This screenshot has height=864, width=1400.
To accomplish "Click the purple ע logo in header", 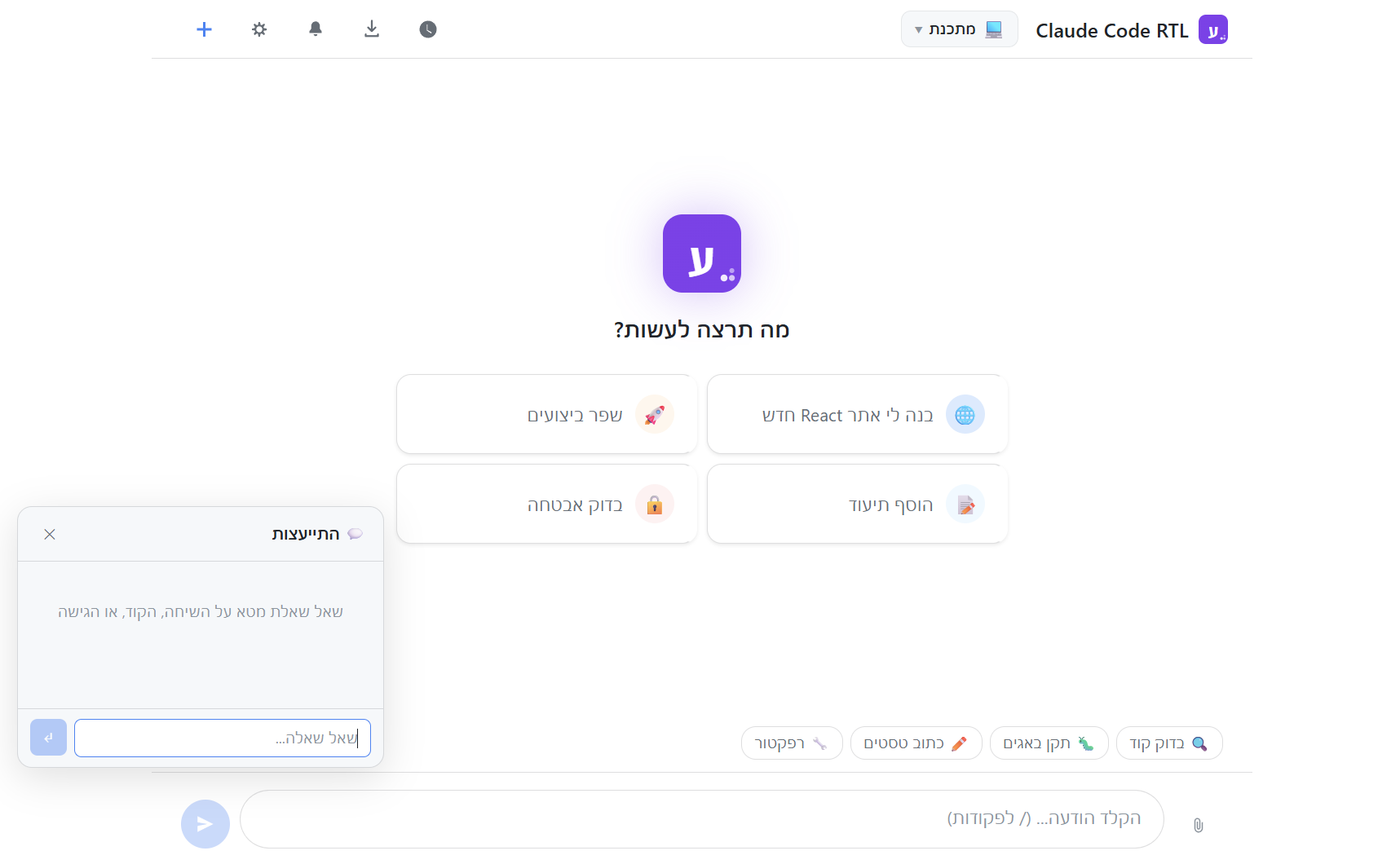I will coord(1213,30).
